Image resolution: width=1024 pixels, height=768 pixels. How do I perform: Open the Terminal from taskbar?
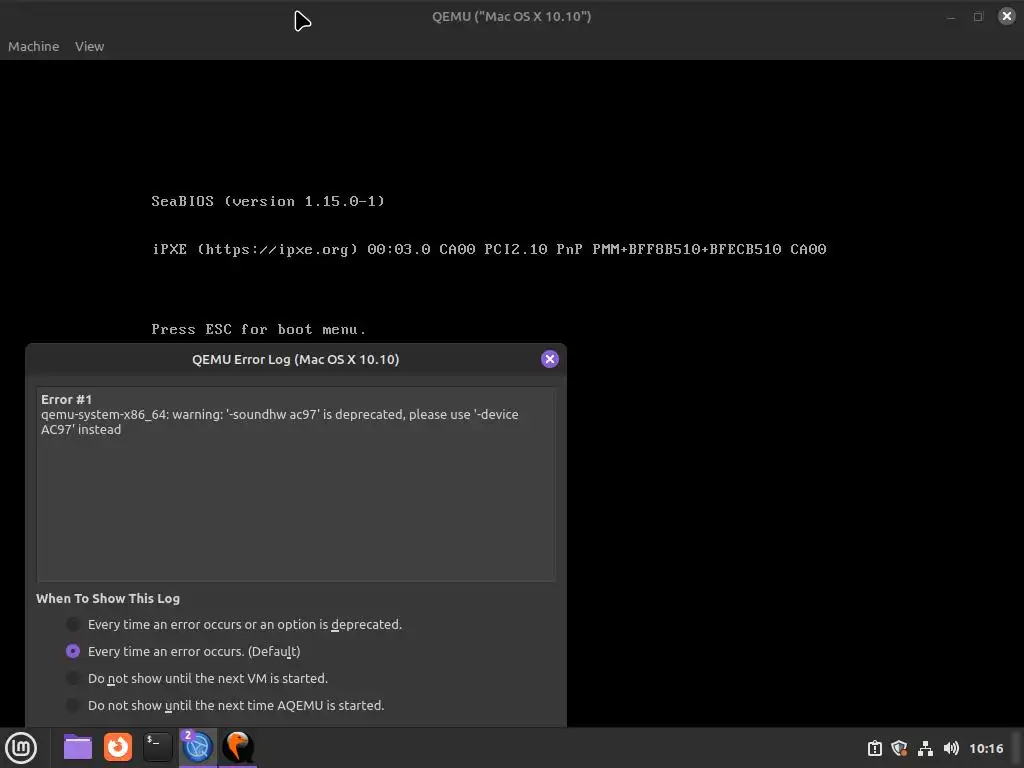pos(157,748)
